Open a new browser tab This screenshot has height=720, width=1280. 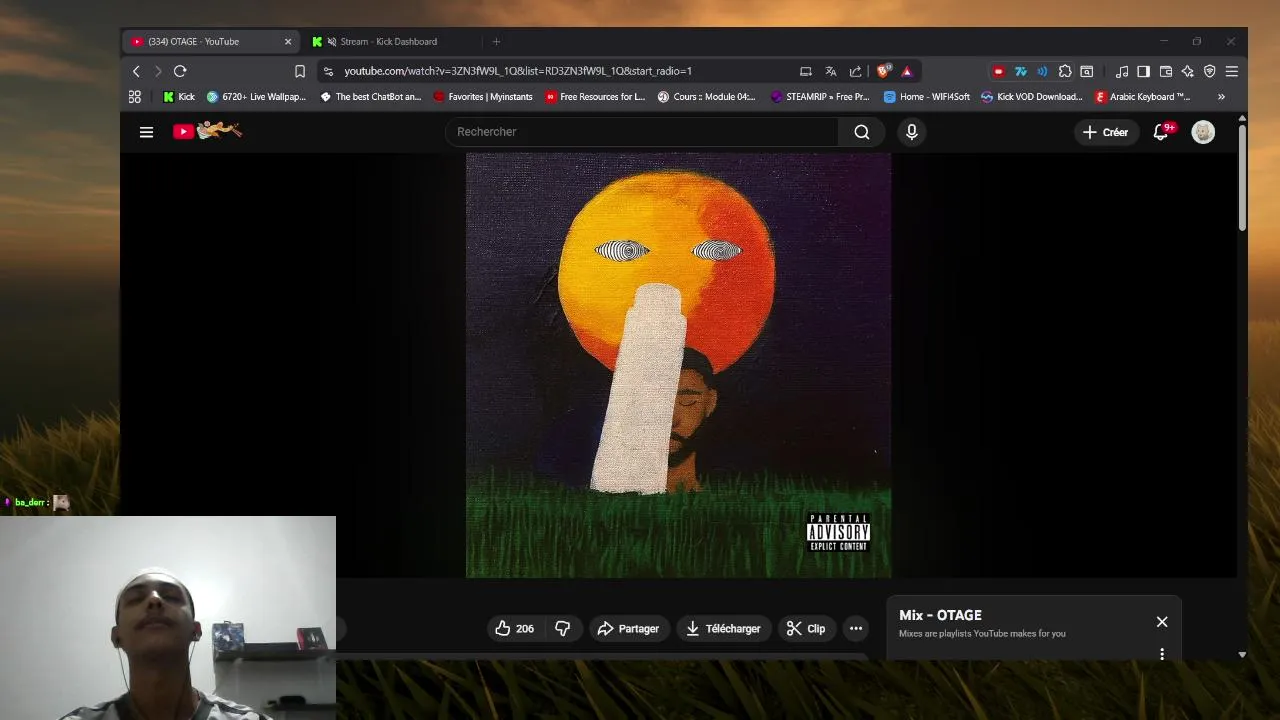pyautogui.click(x=496, y=41)
